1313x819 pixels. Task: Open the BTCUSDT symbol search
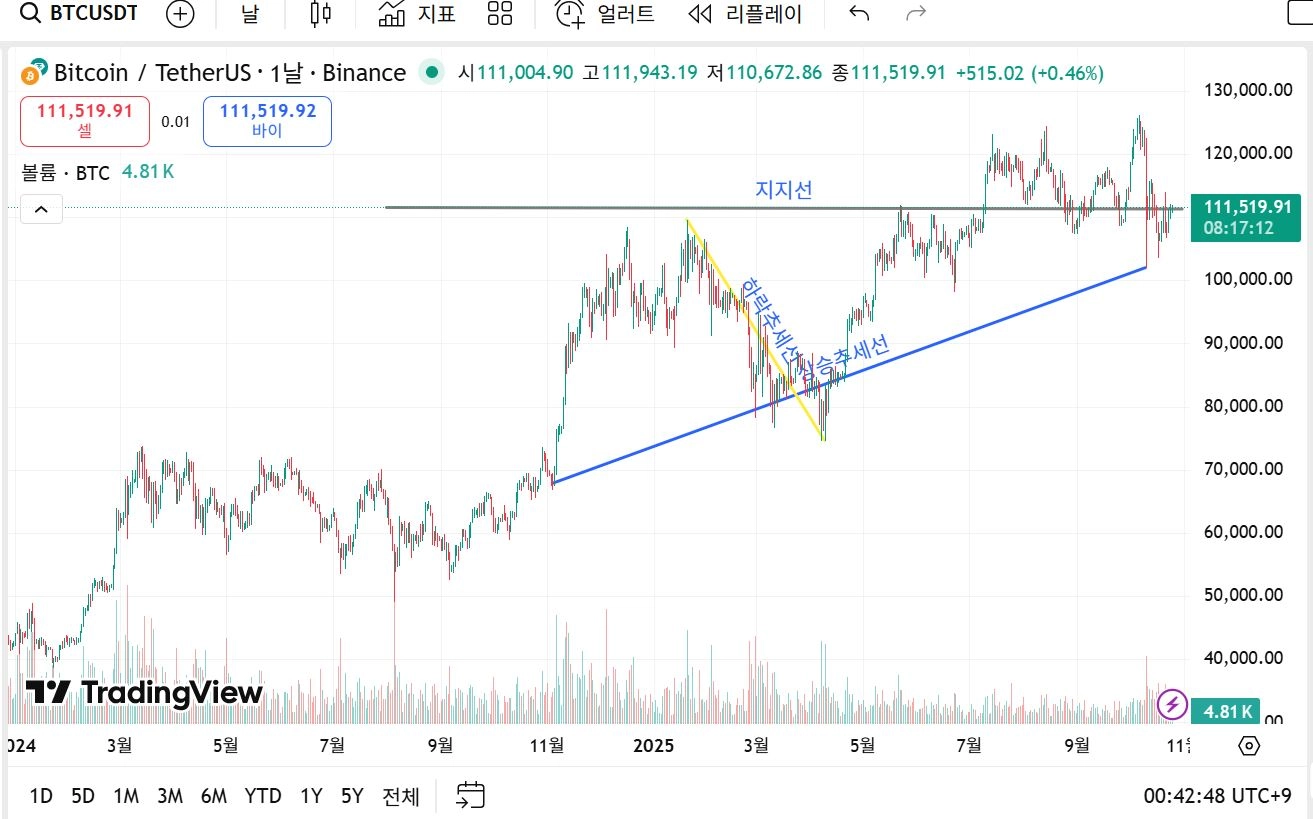coord(80,14)
